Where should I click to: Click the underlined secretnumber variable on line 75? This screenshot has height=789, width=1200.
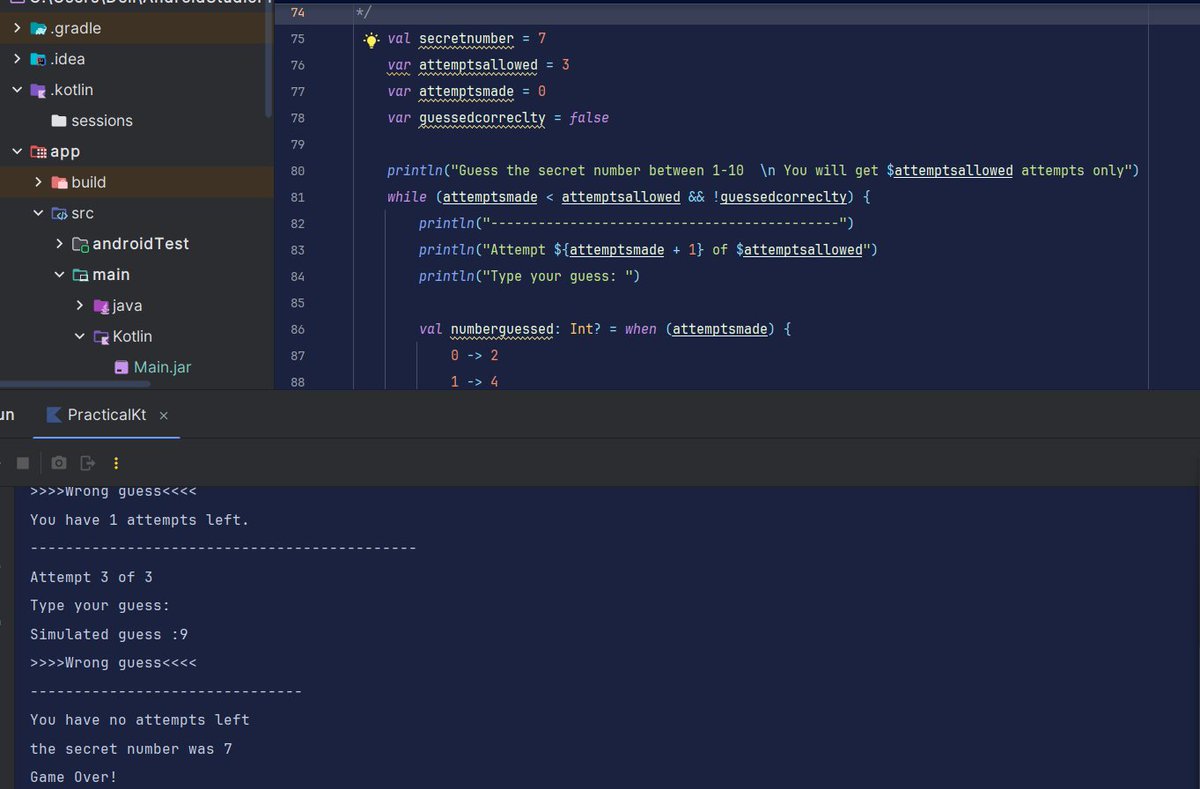click(466, 38)
